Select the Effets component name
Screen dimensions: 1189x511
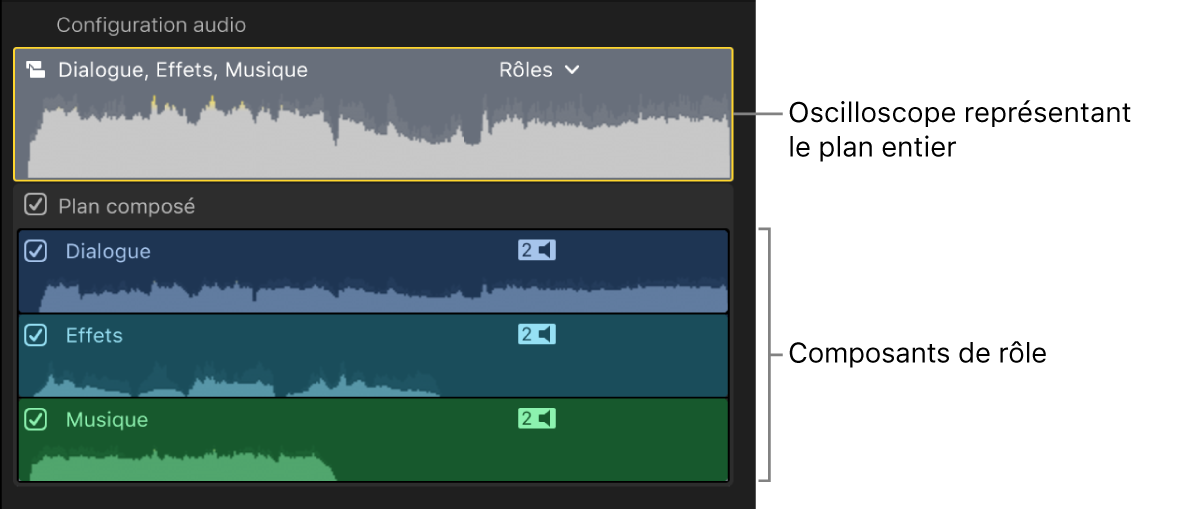(94, 335)
